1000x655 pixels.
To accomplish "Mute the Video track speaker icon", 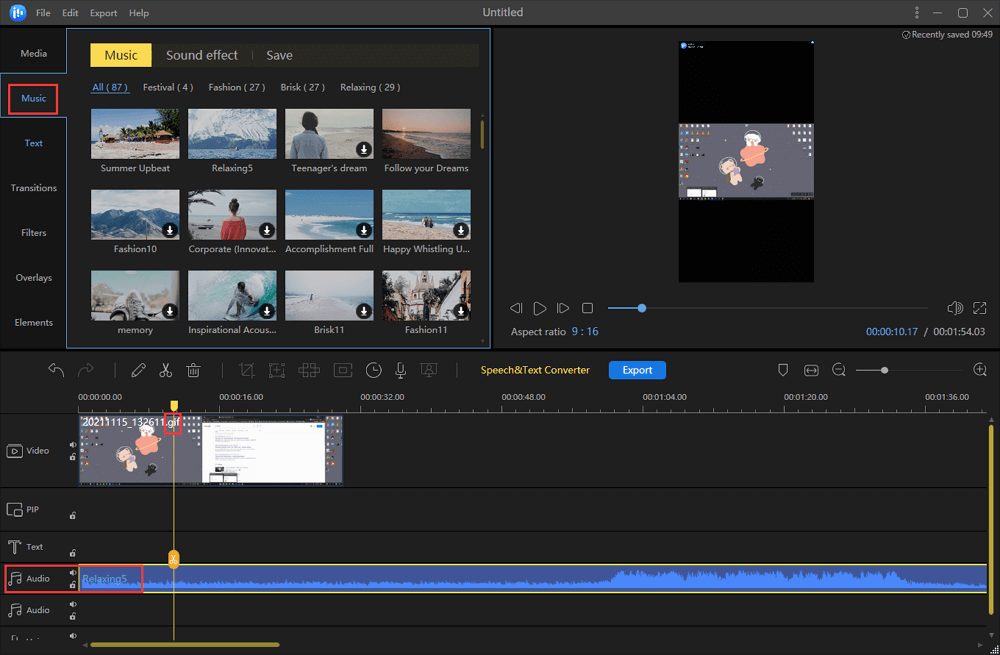I will click(73, 444).
